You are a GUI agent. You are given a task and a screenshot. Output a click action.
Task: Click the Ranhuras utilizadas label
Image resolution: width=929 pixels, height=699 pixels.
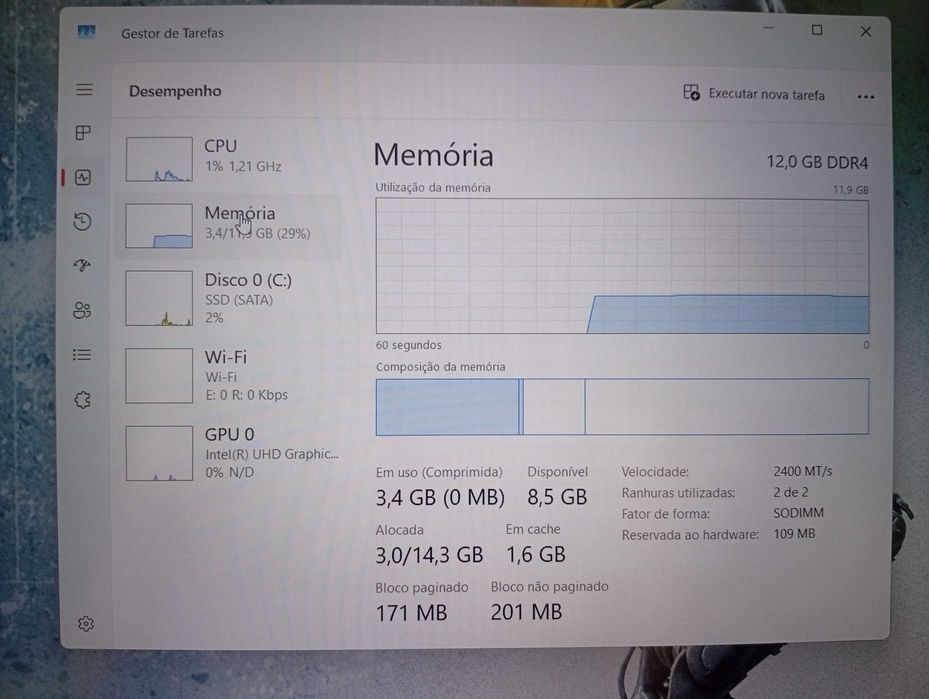click(678, 493)
